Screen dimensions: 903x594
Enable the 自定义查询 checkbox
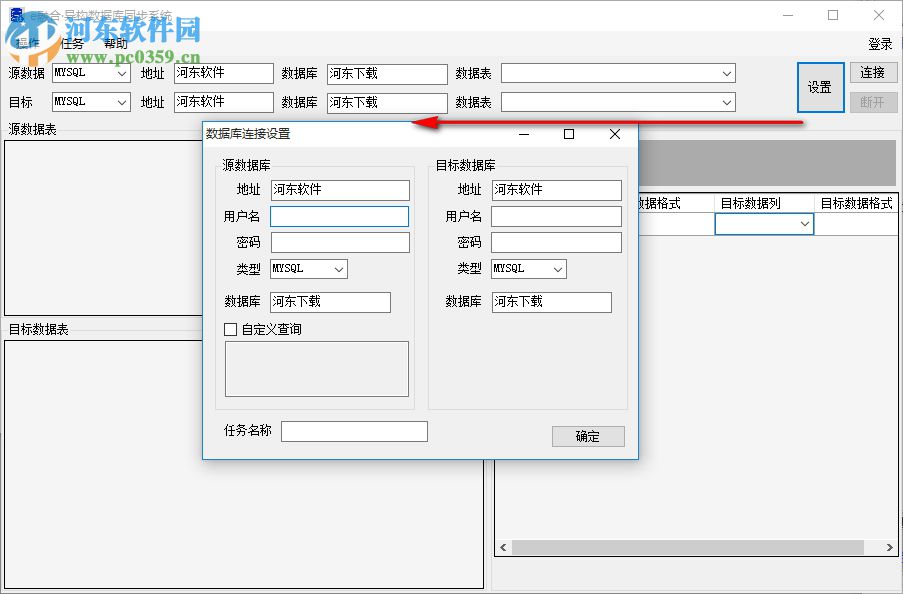(230, 329)
